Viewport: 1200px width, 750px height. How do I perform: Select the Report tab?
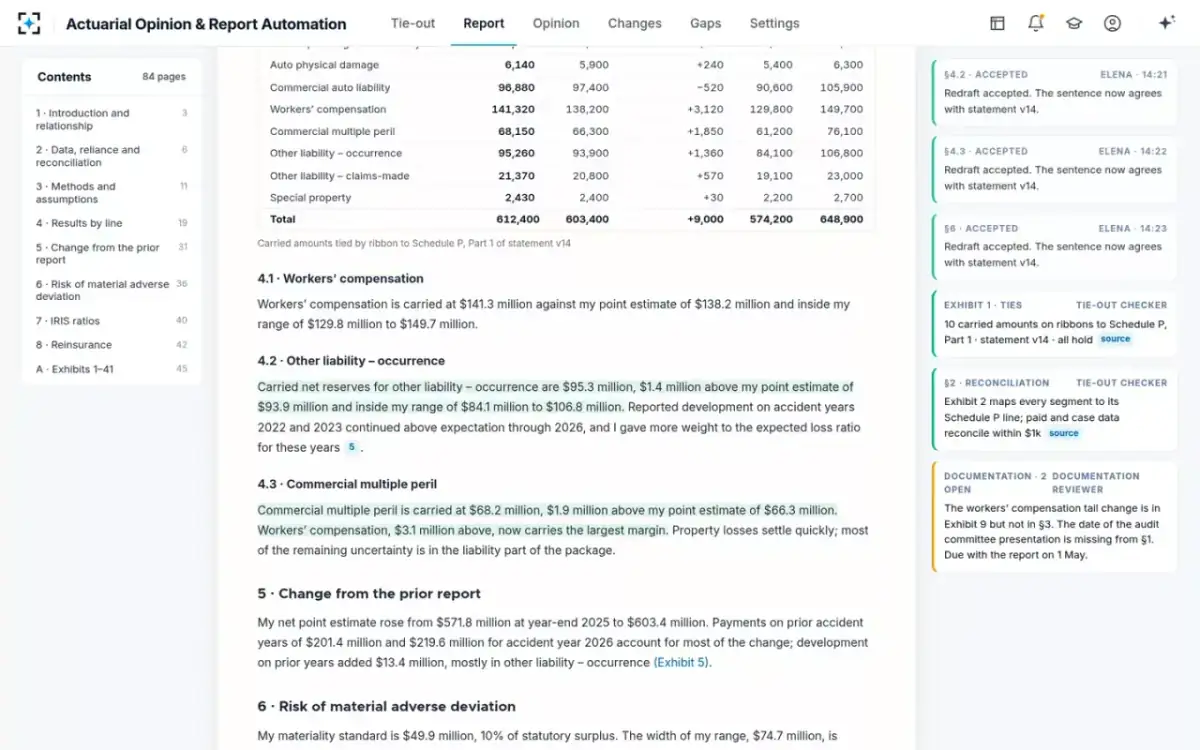pyautogui.click(x=484, y=23)
